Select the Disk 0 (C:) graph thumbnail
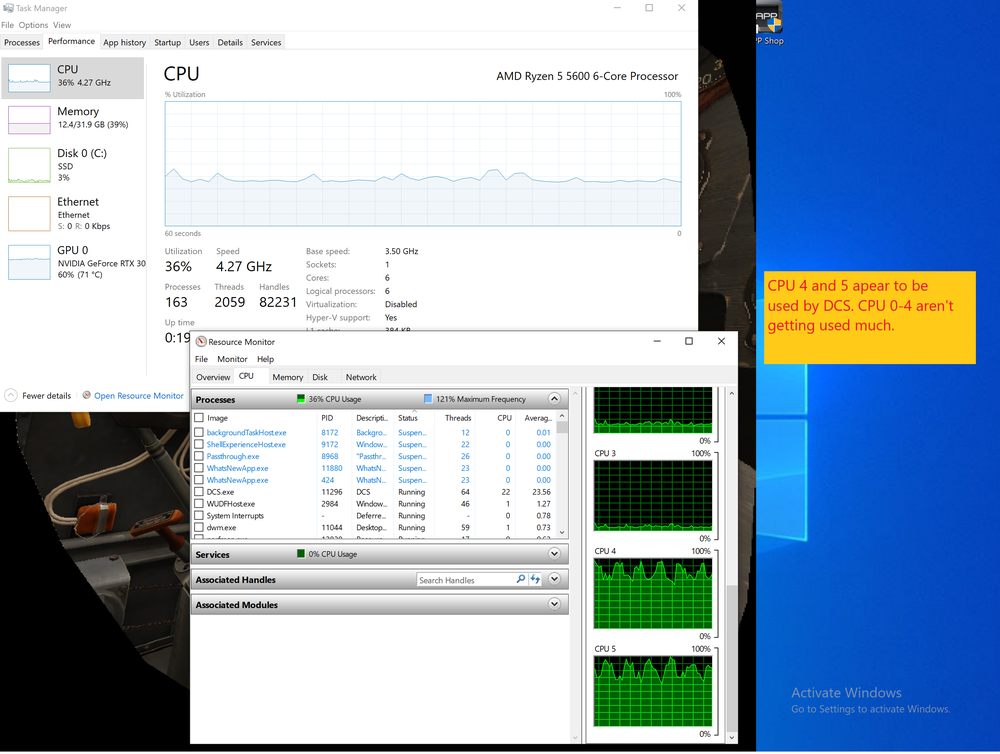This screenshot has height=754, width=1000. (x=29, y=165)
